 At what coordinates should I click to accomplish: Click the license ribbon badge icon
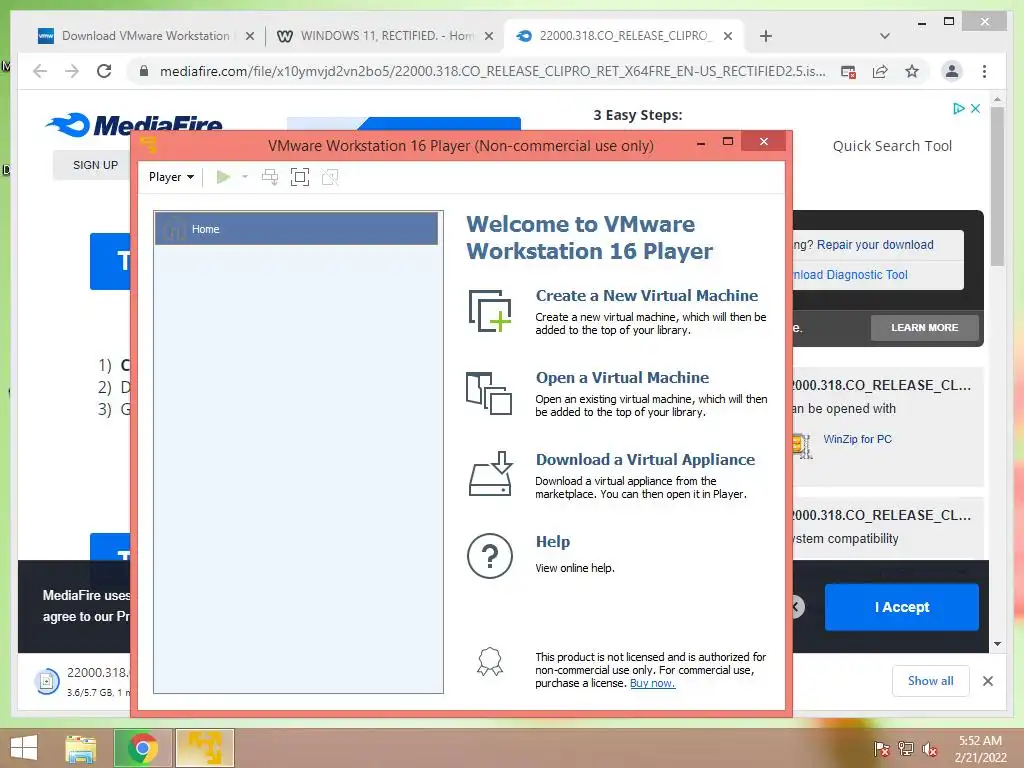point(490,661)
